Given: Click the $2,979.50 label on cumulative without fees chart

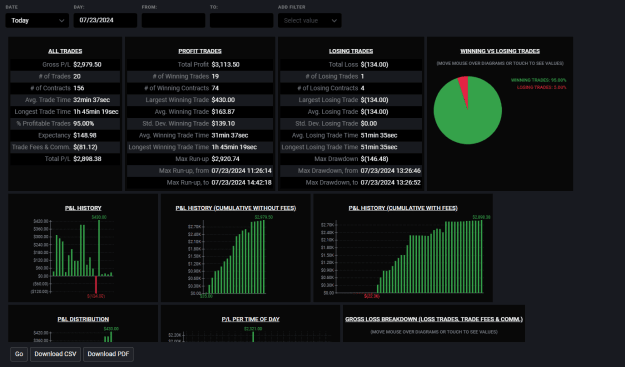Looking at the screenshot, I should [x=264, y=217].
